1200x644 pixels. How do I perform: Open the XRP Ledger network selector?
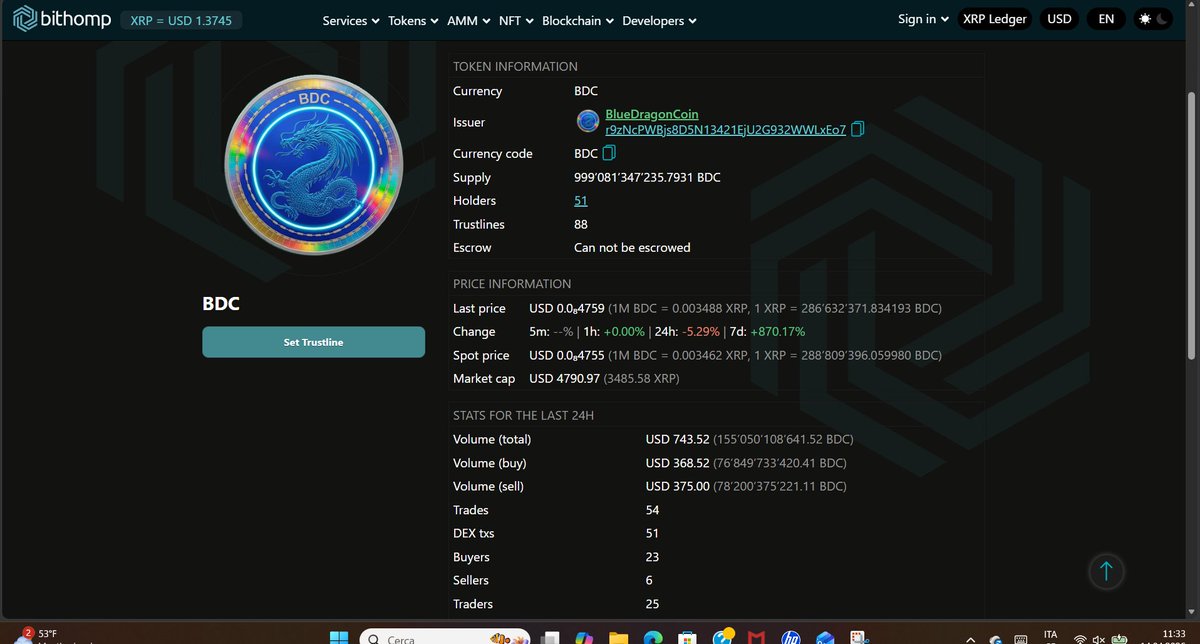pos(995,19)
